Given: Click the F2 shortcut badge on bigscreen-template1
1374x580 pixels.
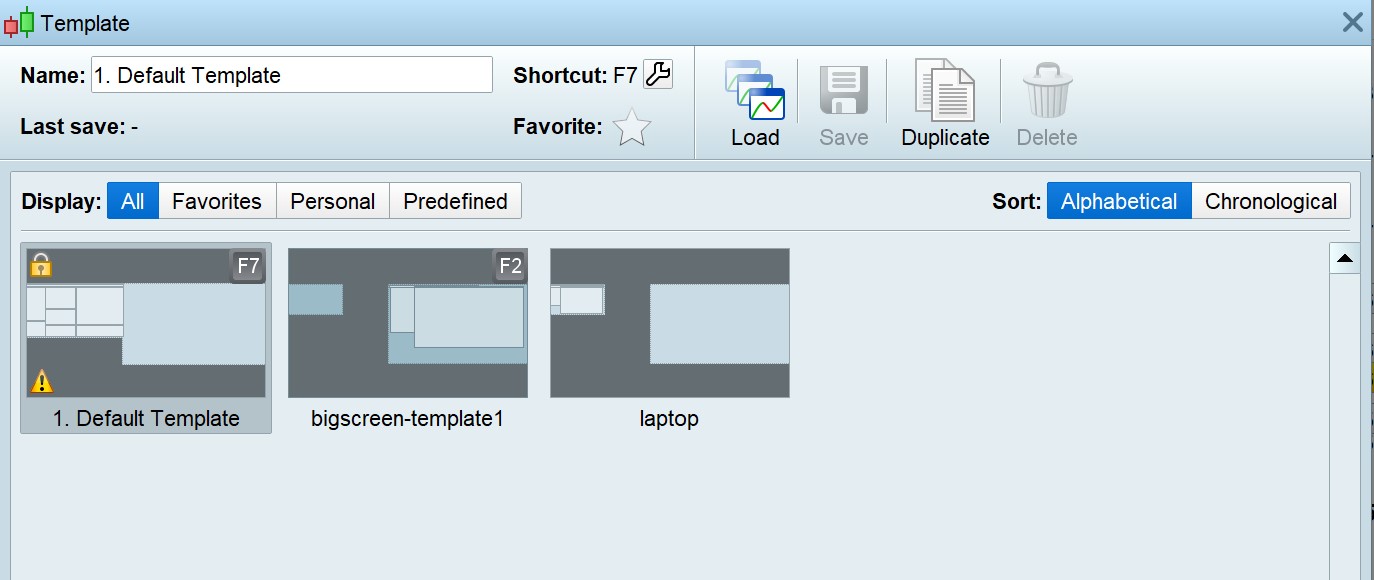Looking at the screenshot, I should coord(509,266).
